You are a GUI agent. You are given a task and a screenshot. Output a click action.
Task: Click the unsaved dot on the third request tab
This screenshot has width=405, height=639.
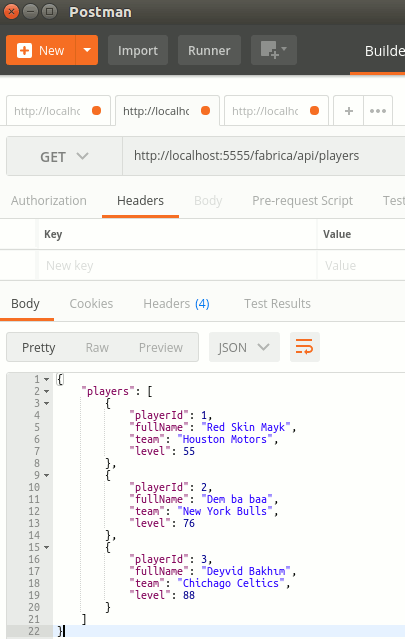pos(315,110)
